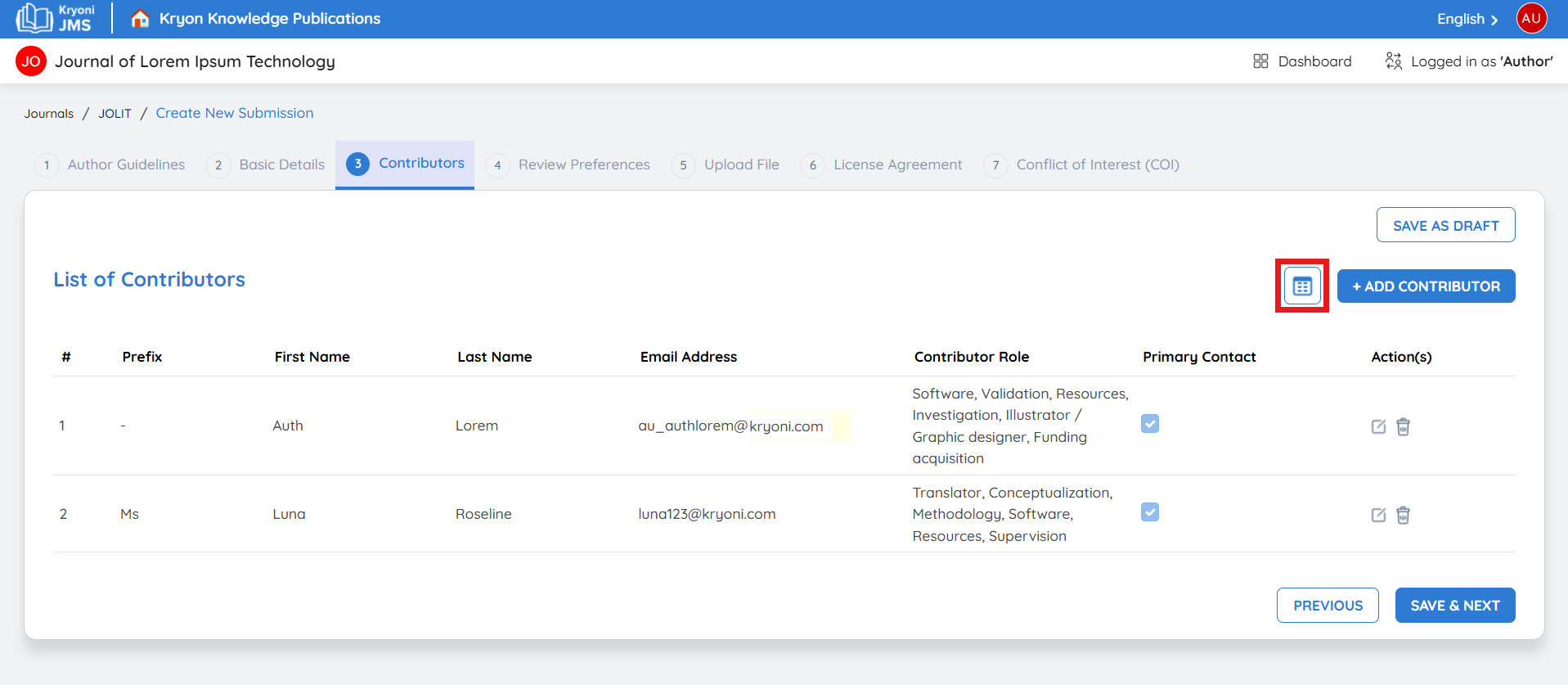Image resolution: width=1568 pixels, height=685 pixels.
Task: Open the Logged in as 'Author' role switcher
Action: pos(1469,61)
